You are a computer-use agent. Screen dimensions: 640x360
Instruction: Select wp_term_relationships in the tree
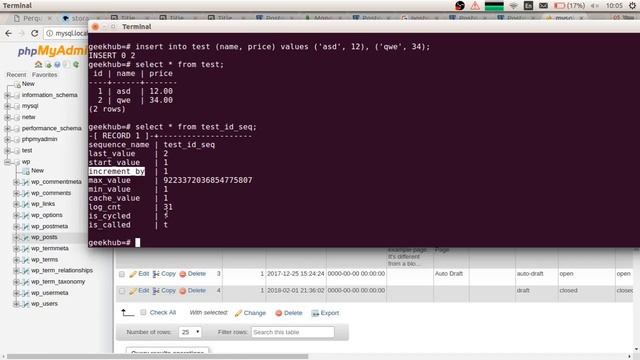[x=62, y=270]
